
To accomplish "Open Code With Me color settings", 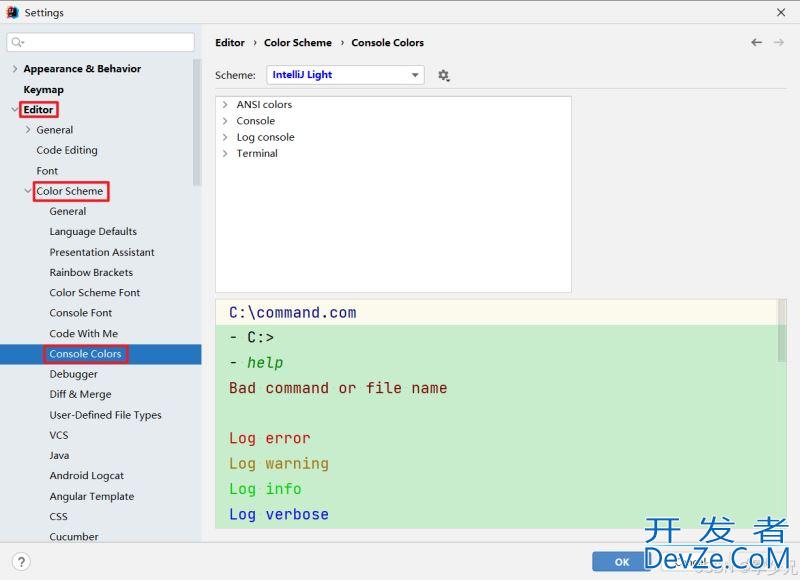I will 84,334.
